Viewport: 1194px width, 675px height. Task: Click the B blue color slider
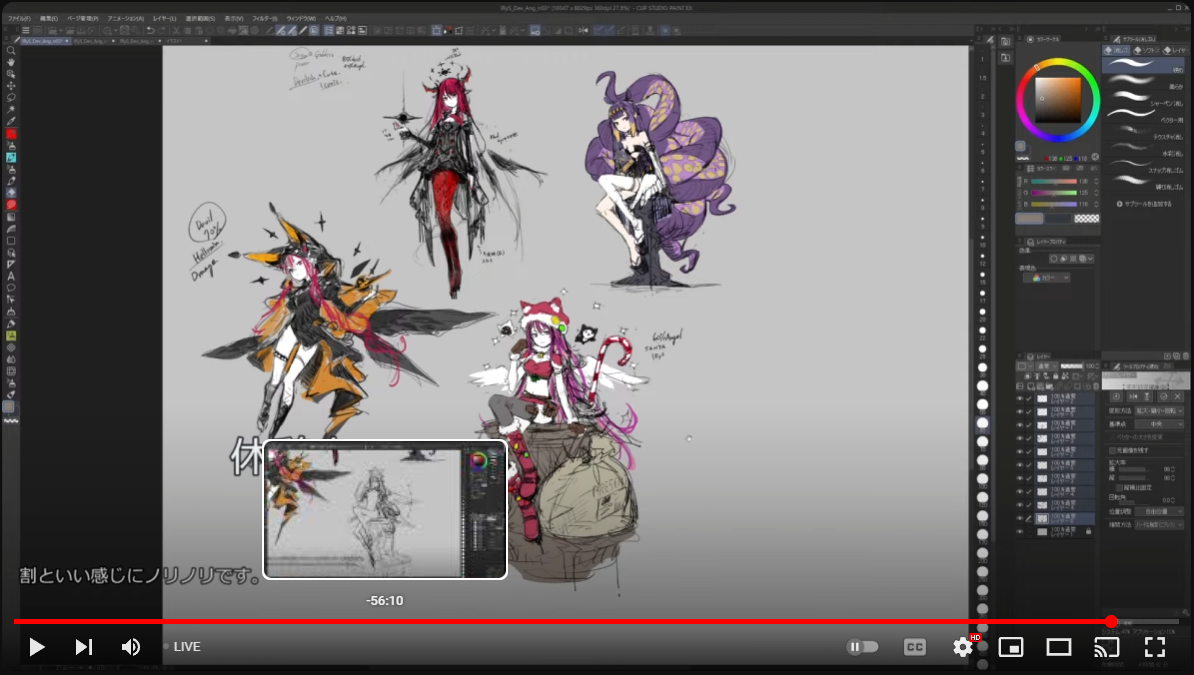[x=1054, y=204]
